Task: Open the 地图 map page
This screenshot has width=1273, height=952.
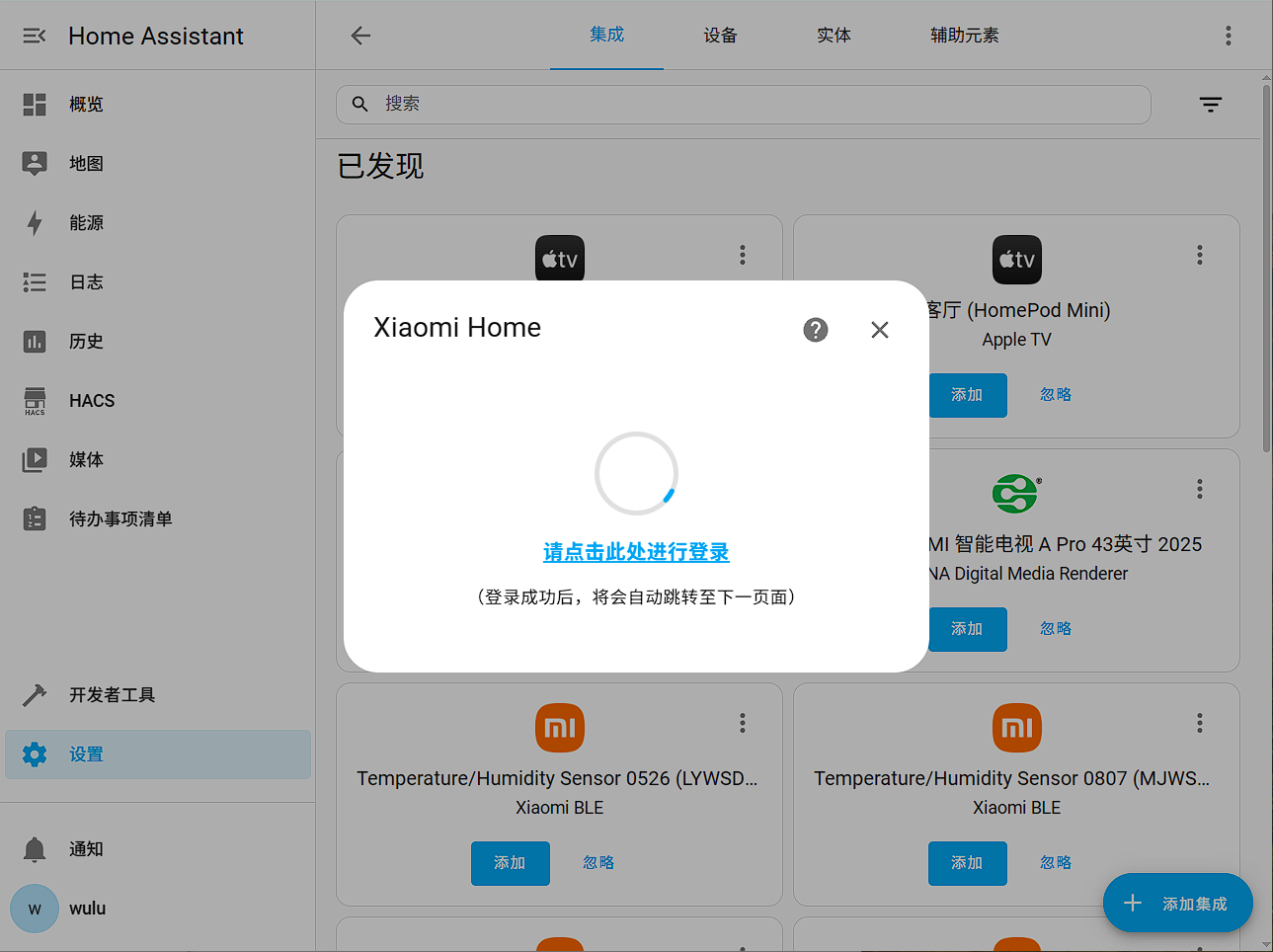Action: [158, 164]
